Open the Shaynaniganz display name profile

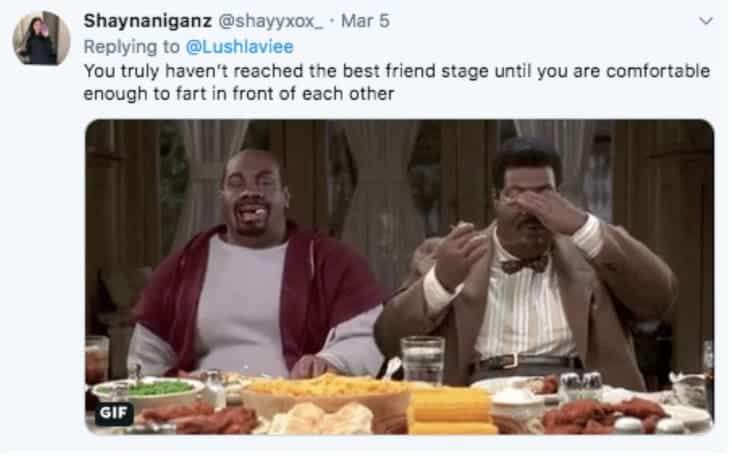click(148, 21)
